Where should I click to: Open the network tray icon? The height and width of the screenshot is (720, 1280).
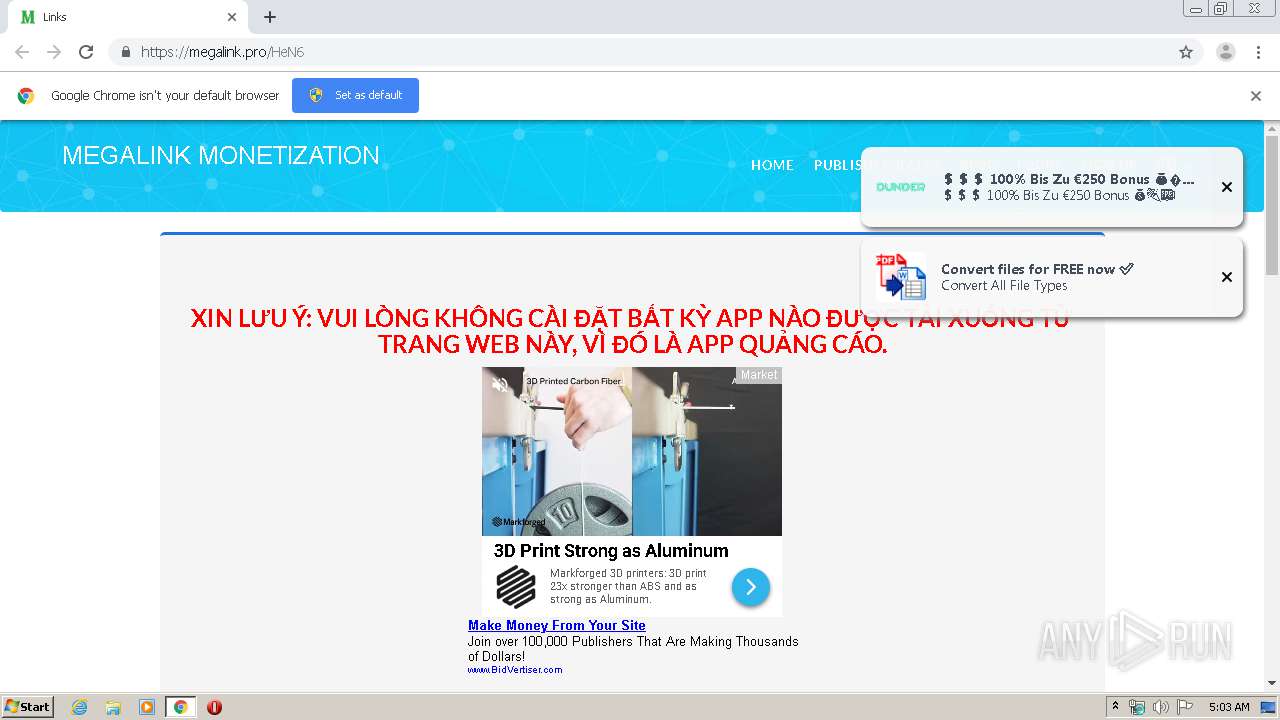pyautogui.click(x=1137, y=707)
